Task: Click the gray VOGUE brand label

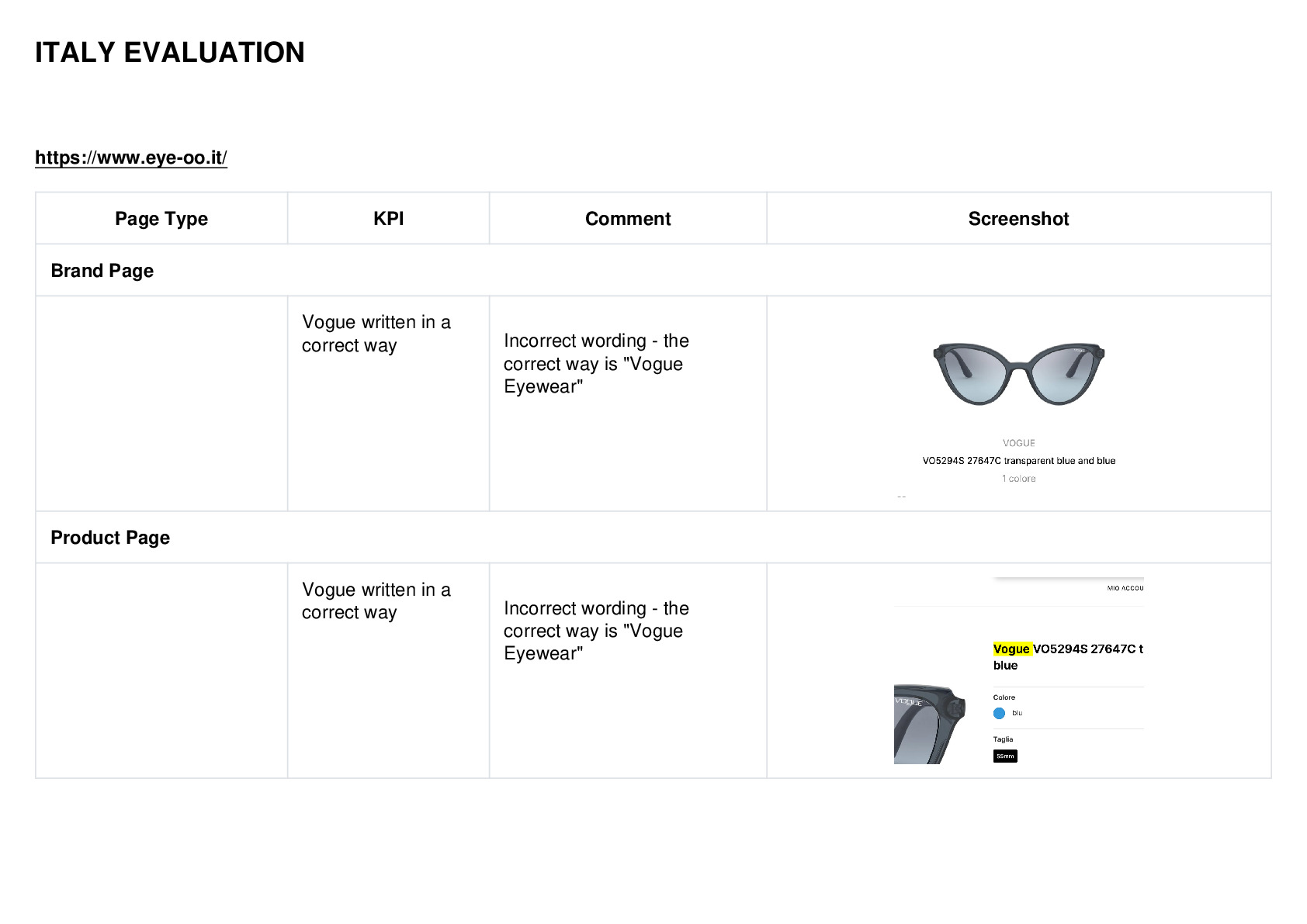Action: click(x=1018, y=443)
